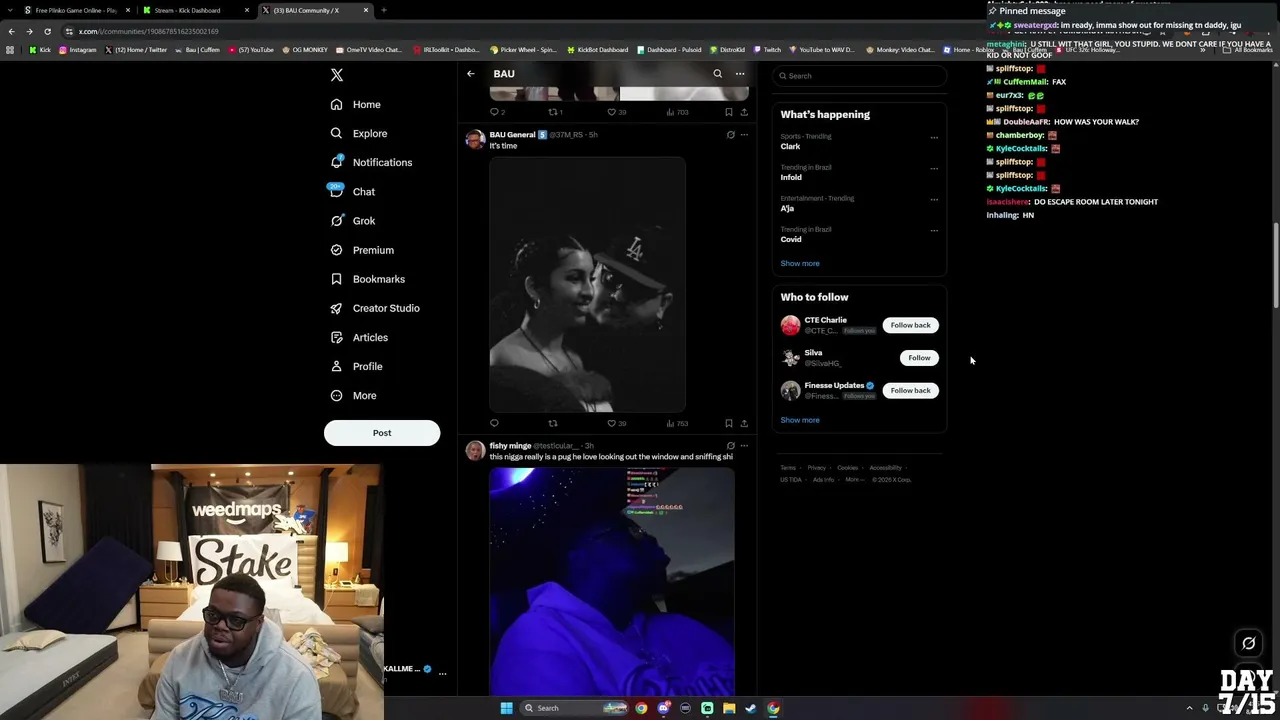This screenshot has height=720, width=1280.
Task: Open account switcher dots beside KALLME
Action: coord(442,673)
